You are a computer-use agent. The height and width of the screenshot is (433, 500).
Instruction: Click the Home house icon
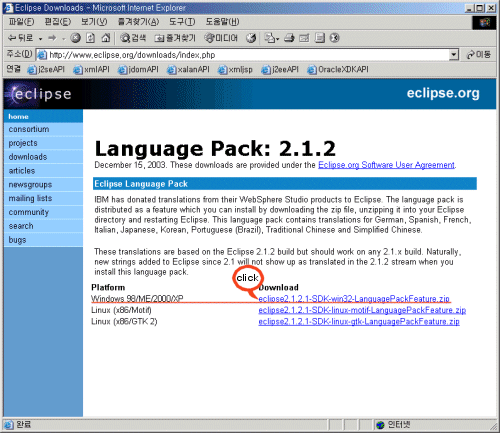point(106,38)
